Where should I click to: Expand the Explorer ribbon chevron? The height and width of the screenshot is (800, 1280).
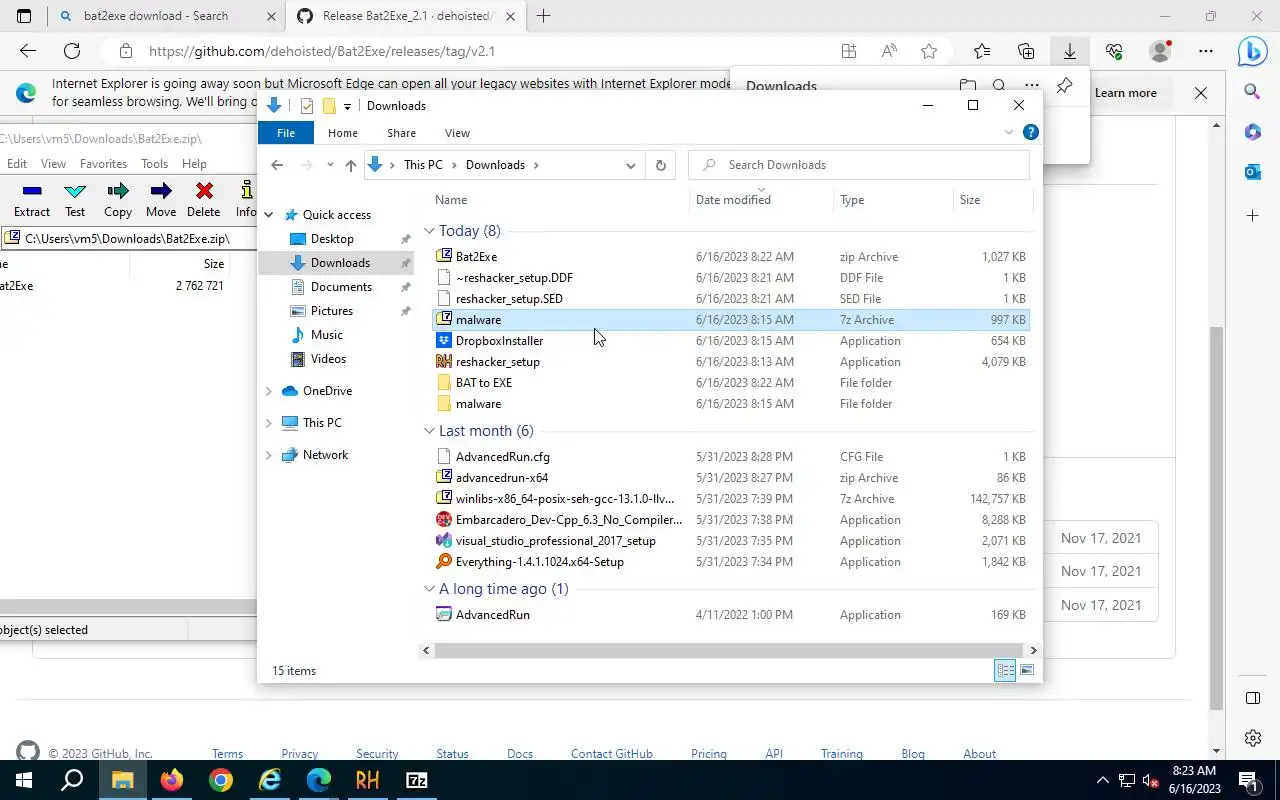point(1008,132)
